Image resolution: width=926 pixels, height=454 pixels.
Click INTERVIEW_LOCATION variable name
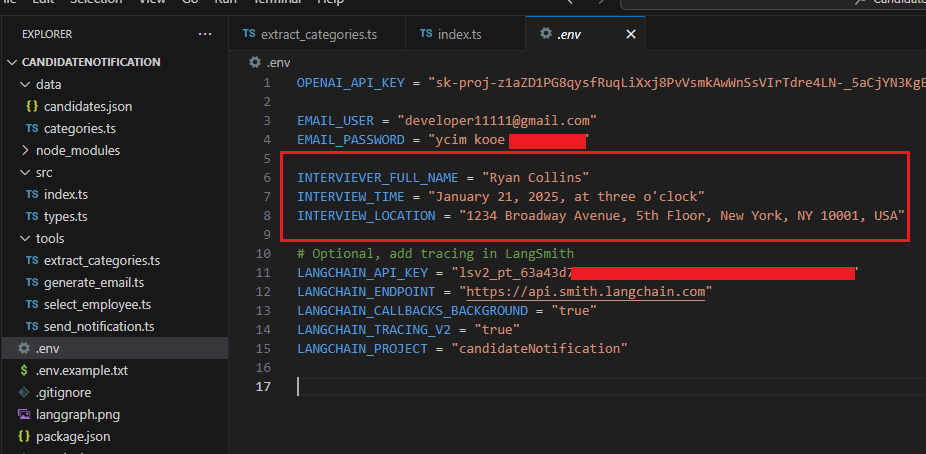click(x=366, y=215)
